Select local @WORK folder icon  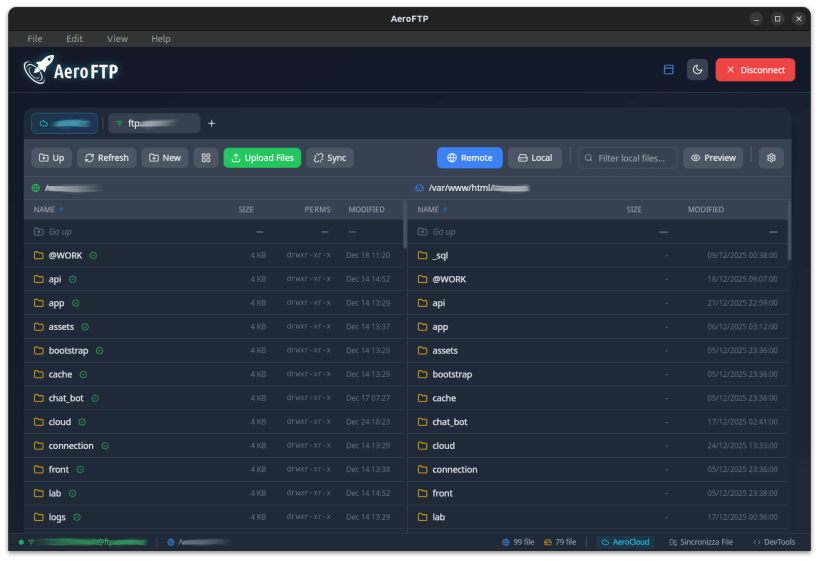(423, 279)
